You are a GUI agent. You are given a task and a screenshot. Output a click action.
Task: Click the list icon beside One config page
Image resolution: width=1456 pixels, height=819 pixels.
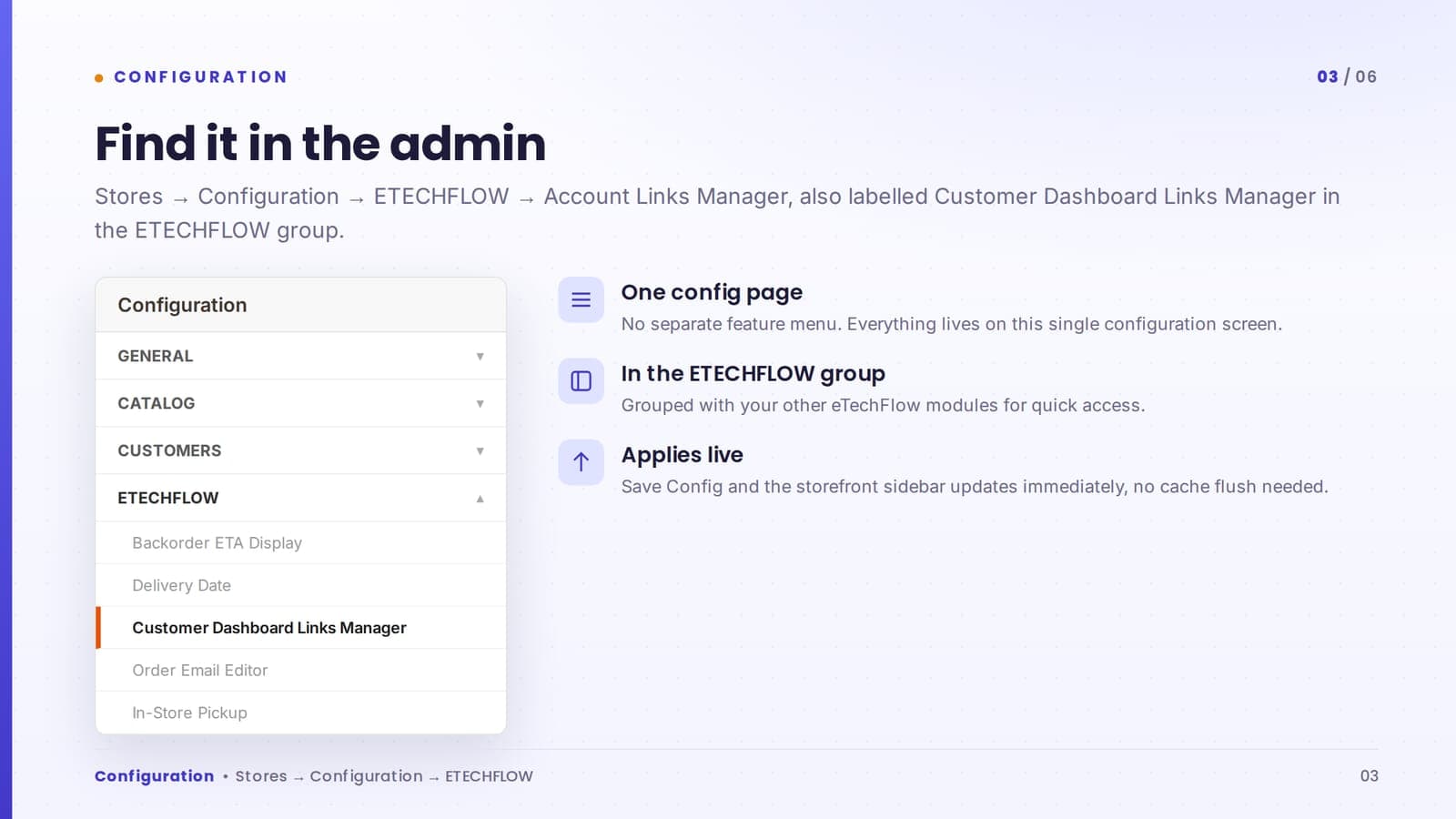coord(581,299)
